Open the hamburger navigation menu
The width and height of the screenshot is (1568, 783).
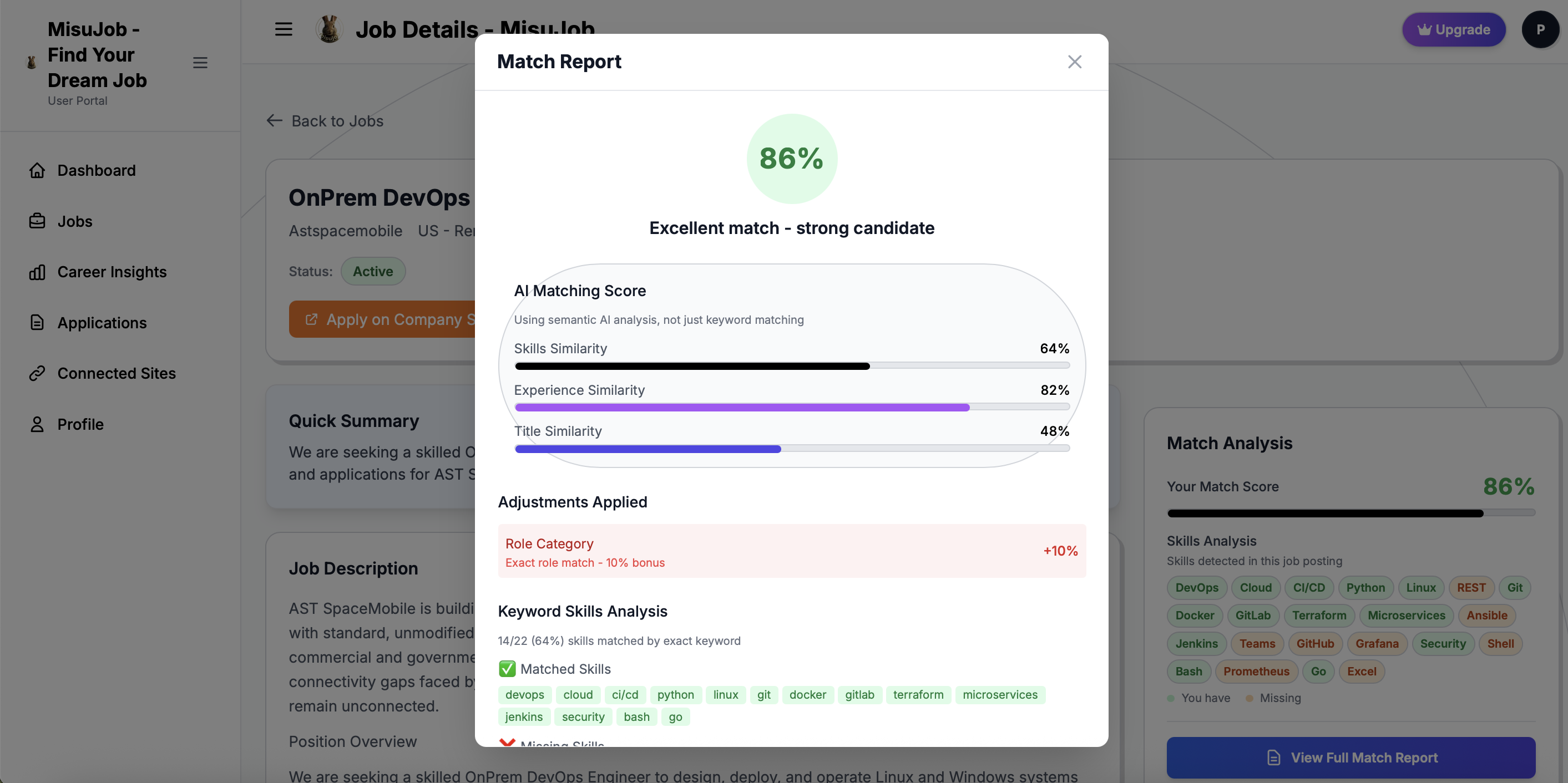tap(283, 29)
